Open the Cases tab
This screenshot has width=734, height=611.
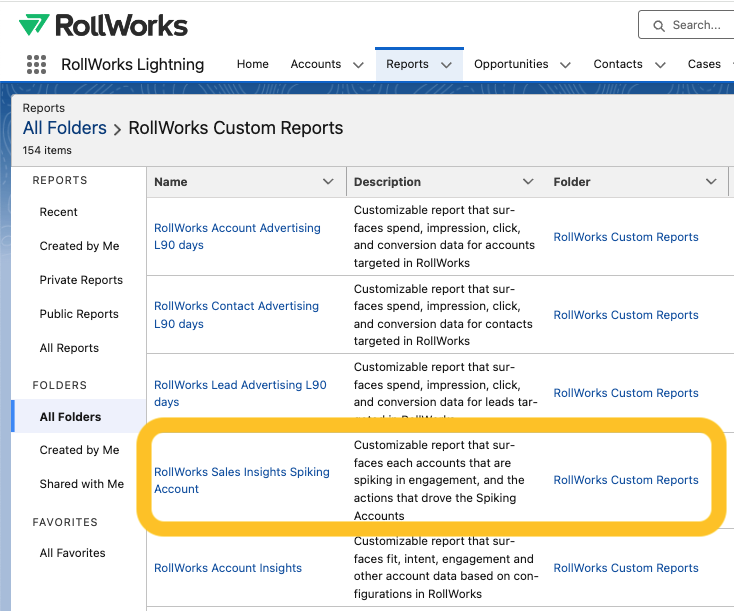pyautogui.click(x=704, y=64)
